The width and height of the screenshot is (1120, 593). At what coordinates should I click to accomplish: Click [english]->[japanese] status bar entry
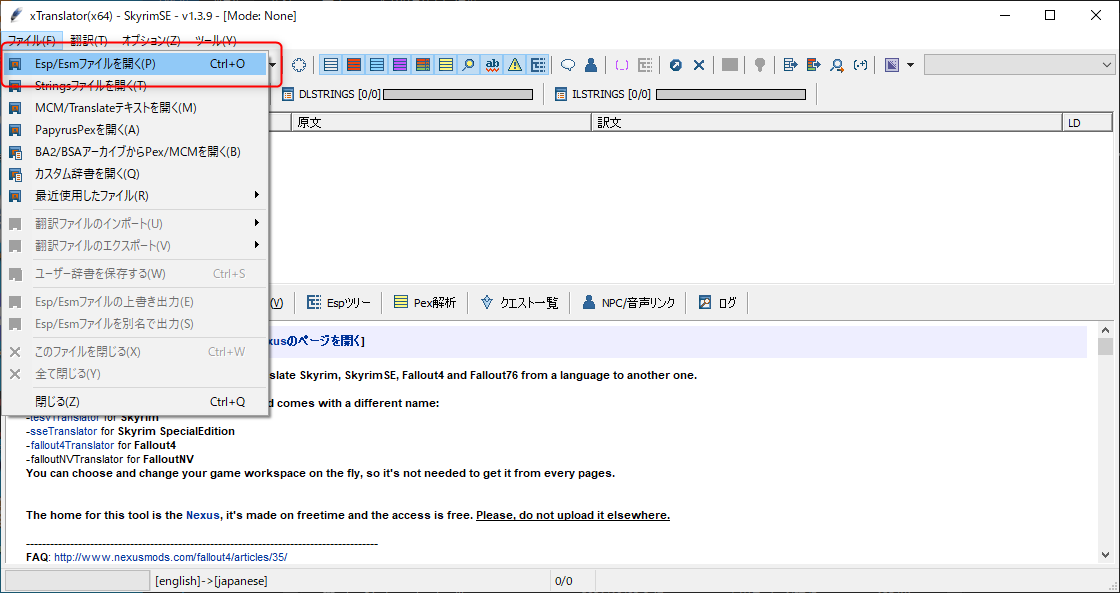211,581
